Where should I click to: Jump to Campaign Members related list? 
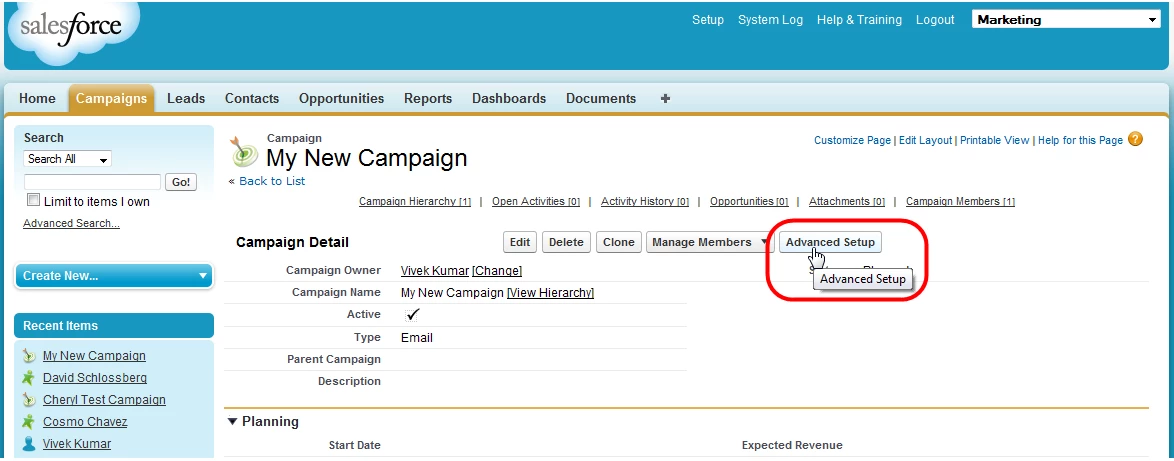click(x=961, y=201)
